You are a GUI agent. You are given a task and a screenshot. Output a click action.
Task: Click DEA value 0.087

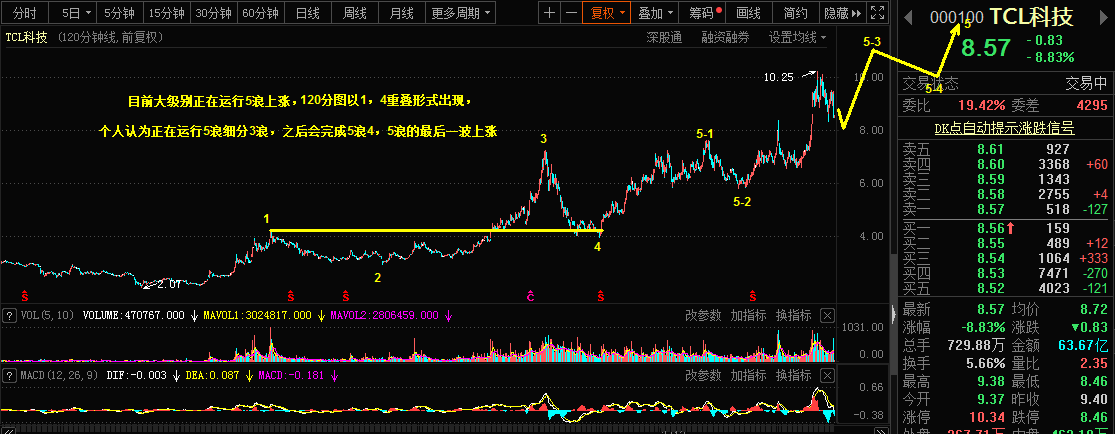(225, 375)
